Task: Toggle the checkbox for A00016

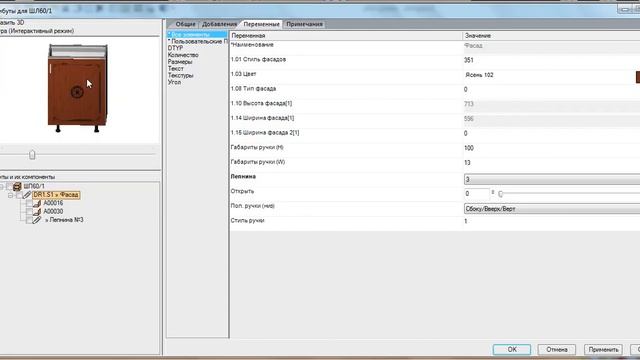Action: [29, 203]
